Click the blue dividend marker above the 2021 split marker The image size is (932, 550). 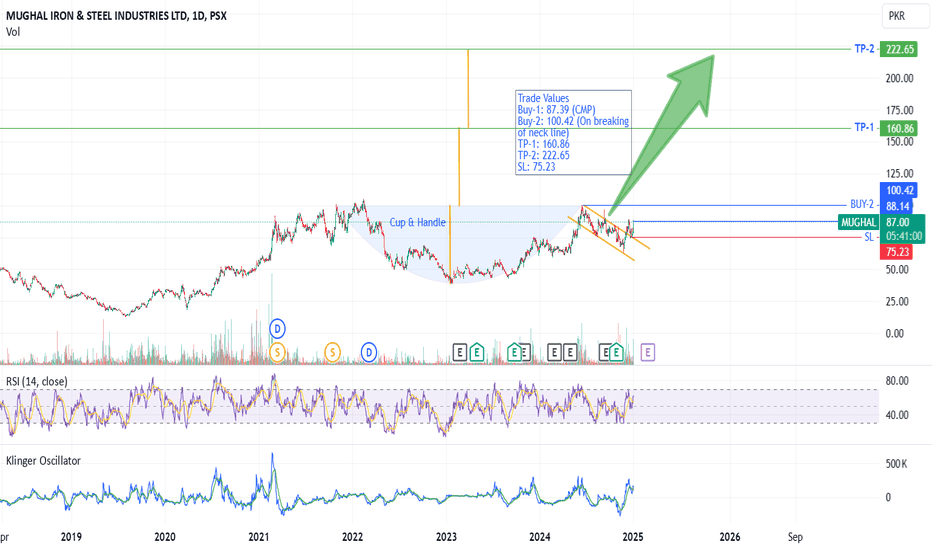coord(277,328)
